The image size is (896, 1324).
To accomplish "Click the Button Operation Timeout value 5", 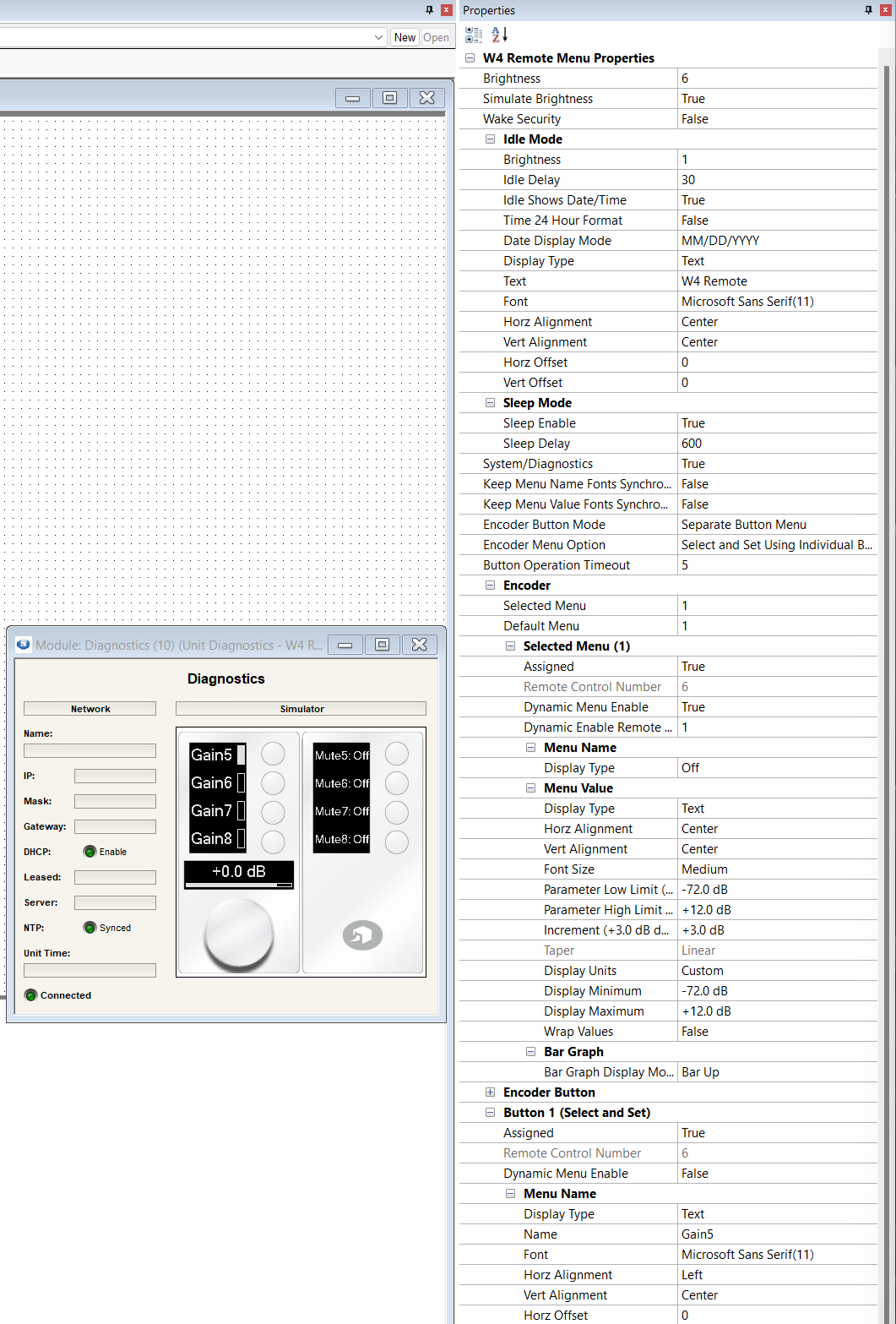I will [777, 565].
